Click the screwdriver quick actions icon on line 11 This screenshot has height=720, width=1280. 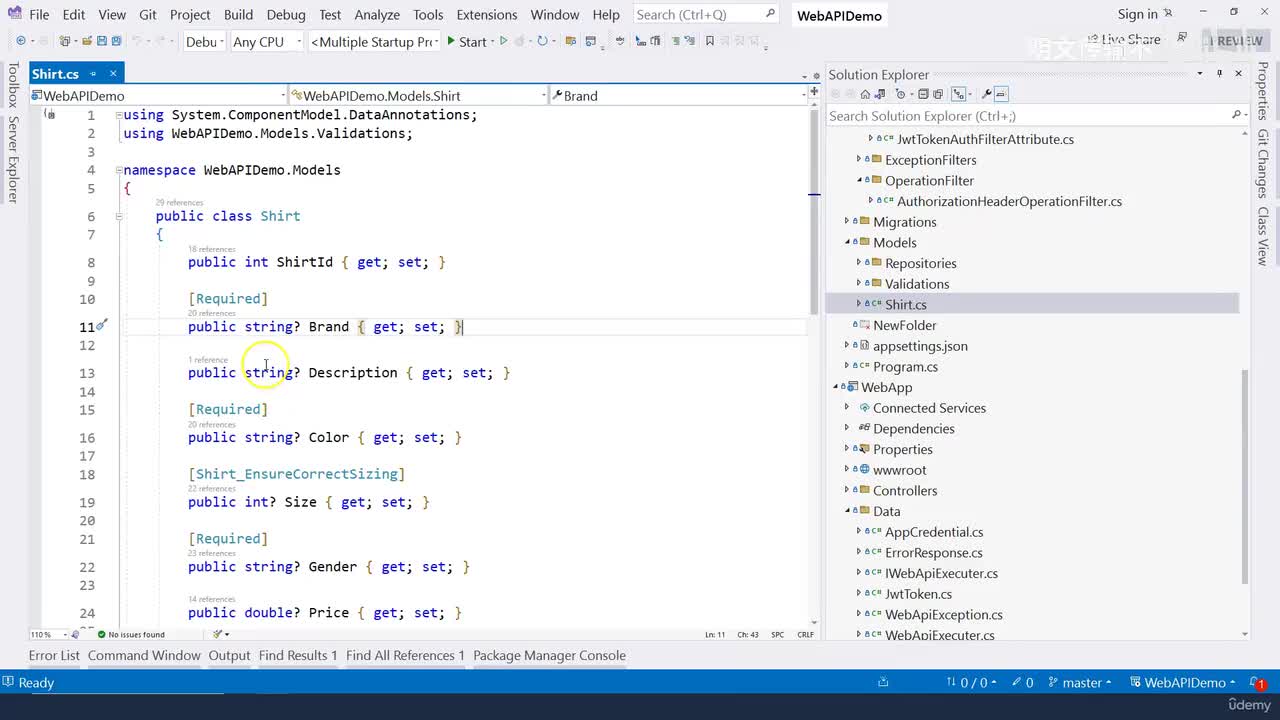[x=102, y=326]
